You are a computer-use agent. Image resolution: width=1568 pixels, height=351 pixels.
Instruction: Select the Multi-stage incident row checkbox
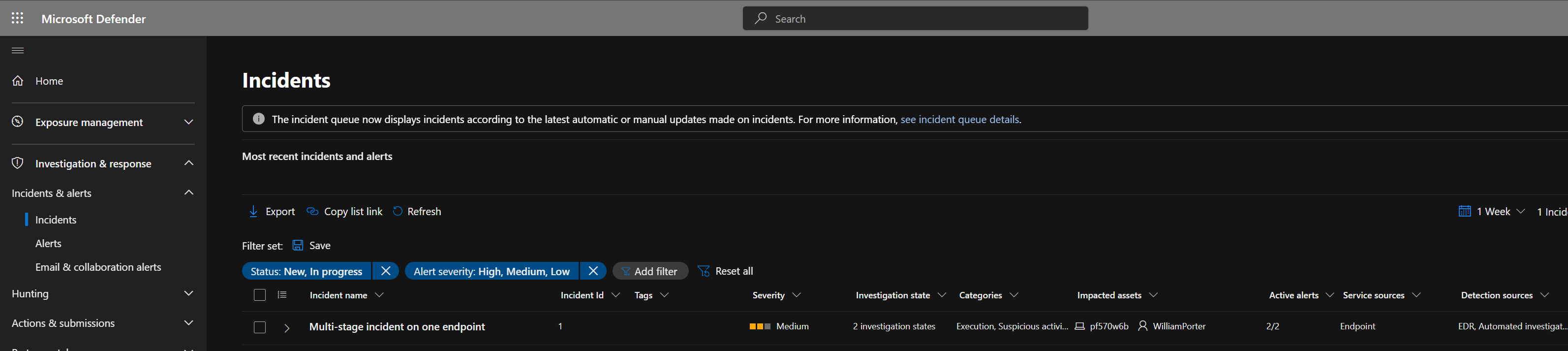(260, 327)
